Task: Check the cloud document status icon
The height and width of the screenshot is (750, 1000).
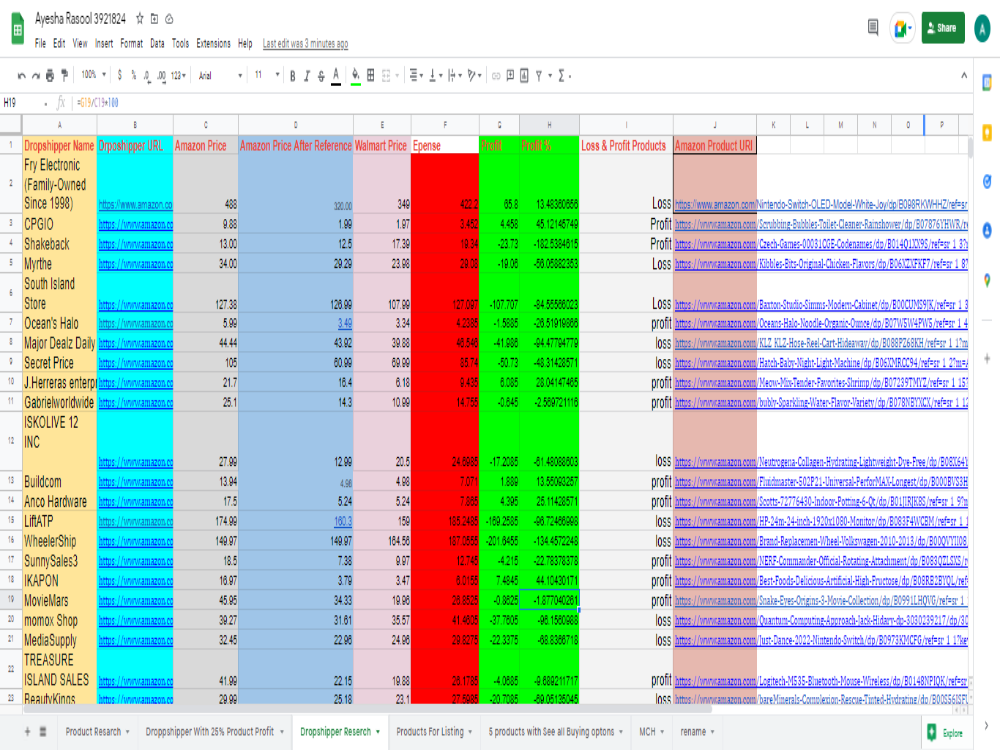Action: 169,19
